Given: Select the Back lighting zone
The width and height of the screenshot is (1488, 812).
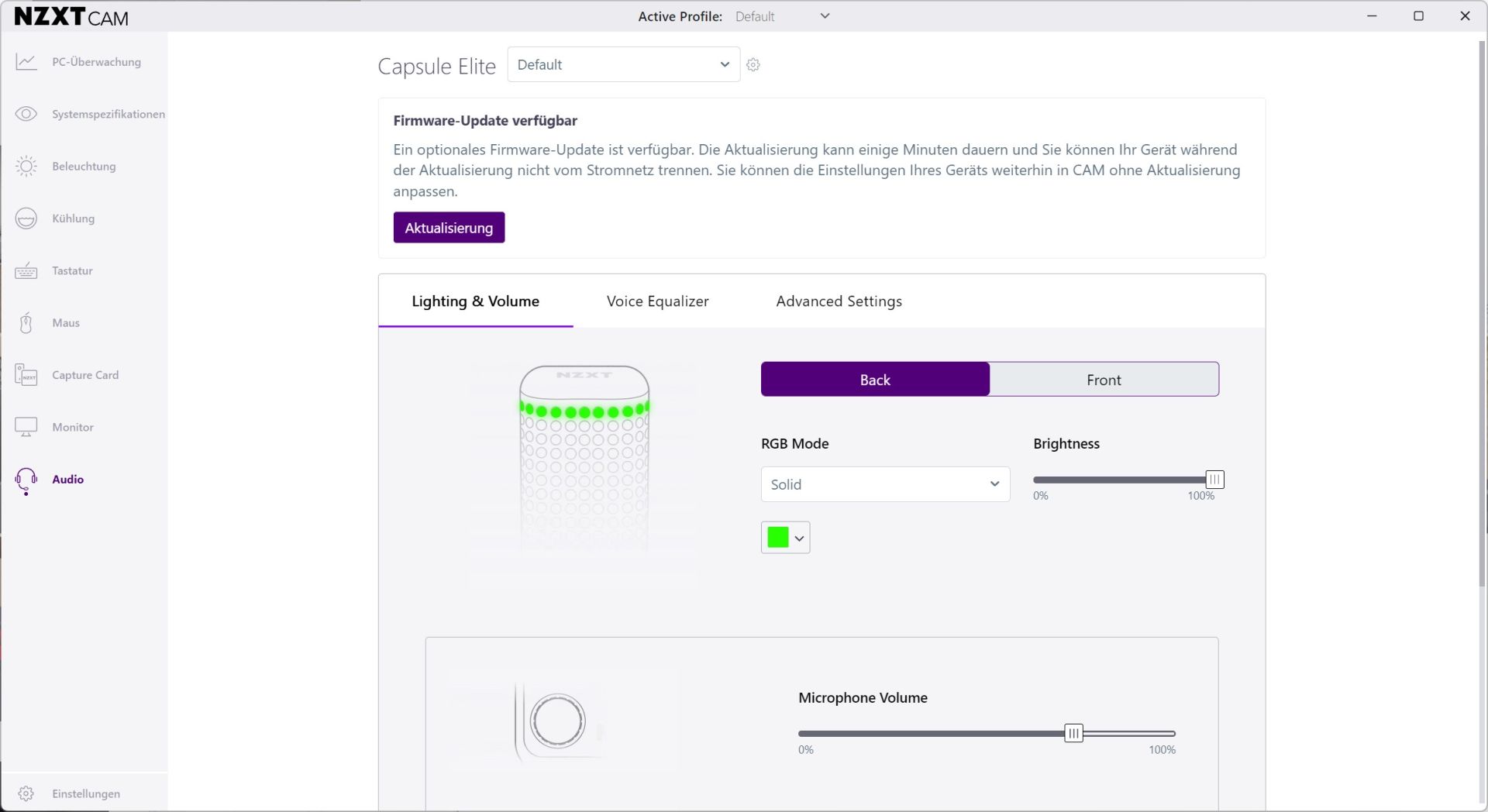Looking at the screenshot, I should pos(875,380).
